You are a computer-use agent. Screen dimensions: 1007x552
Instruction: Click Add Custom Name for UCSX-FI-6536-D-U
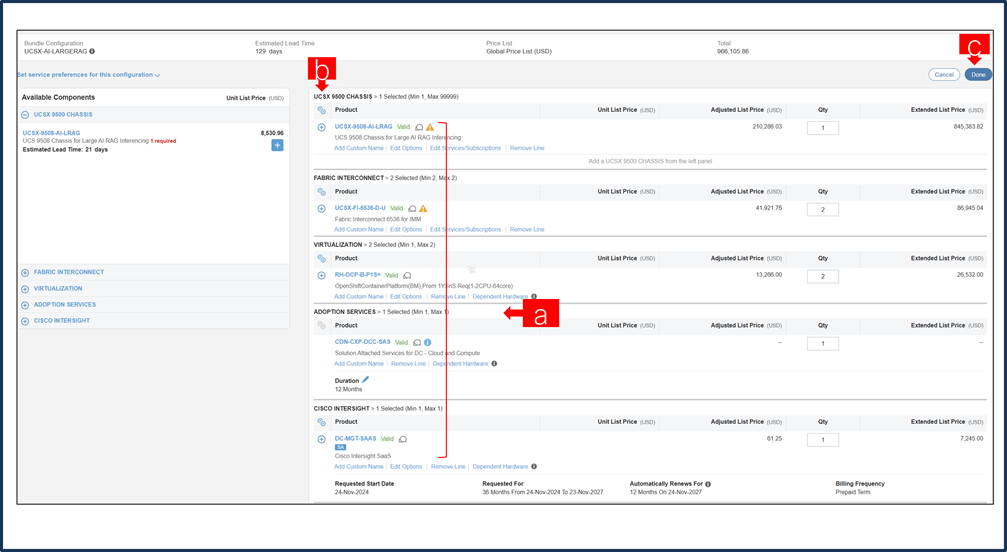click(x=359, y=230)
